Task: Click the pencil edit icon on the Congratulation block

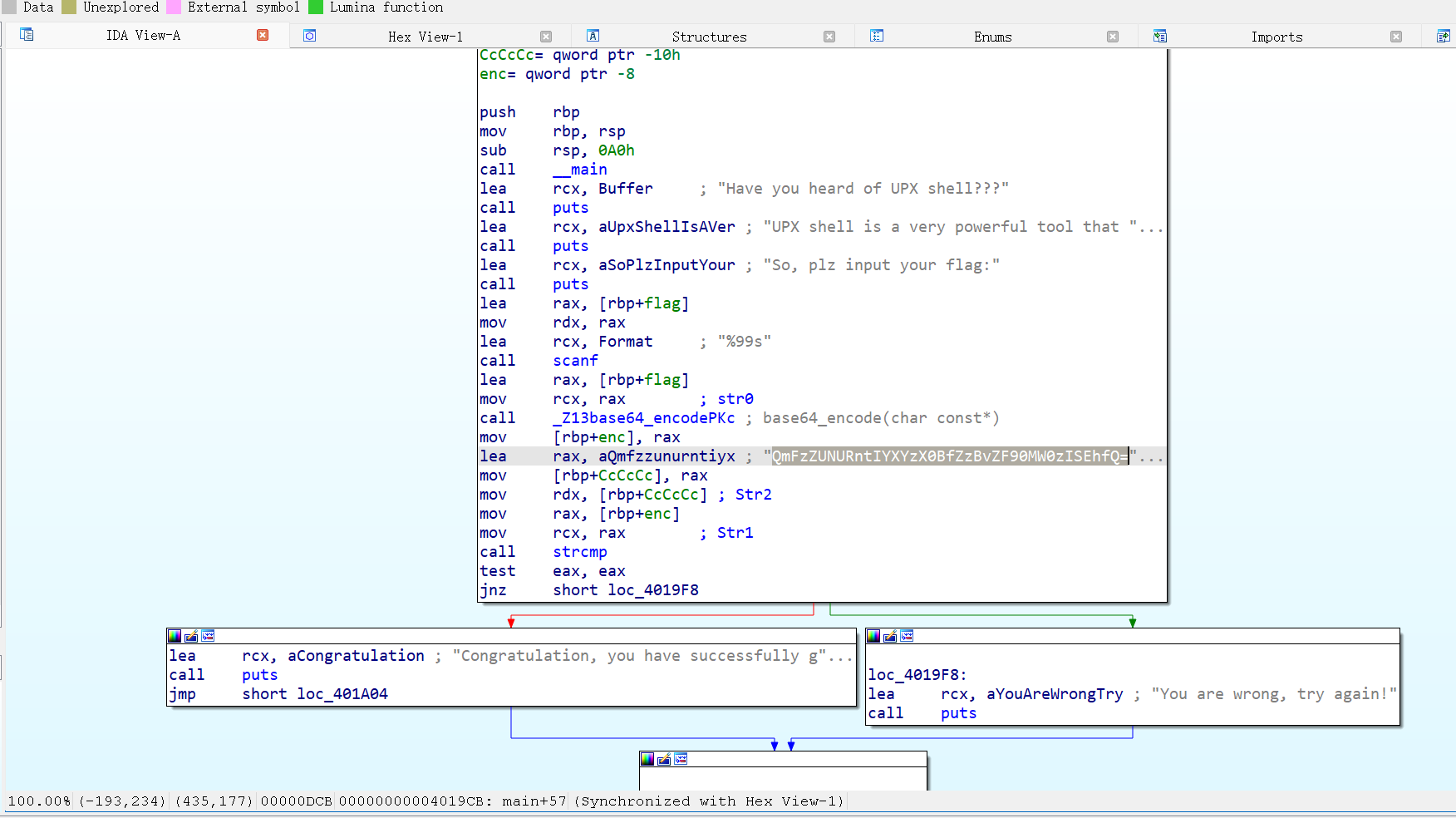Action: pyautogui.click(x=189, y=636)
